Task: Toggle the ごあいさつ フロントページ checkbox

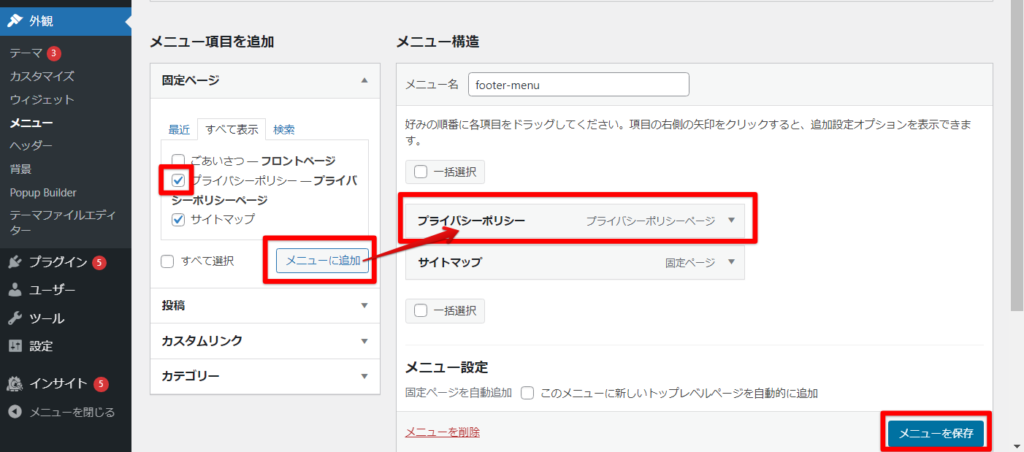Action: point(178,160)
